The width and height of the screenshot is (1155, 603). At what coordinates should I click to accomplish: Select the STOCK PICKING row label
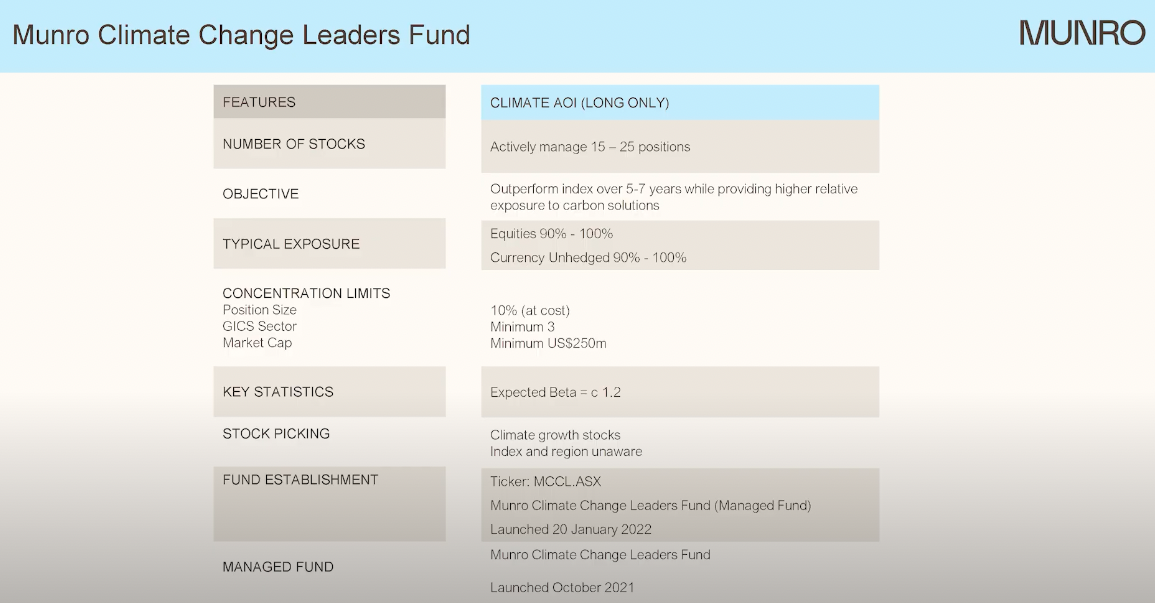pyautogui.click(x=276, y=434)
